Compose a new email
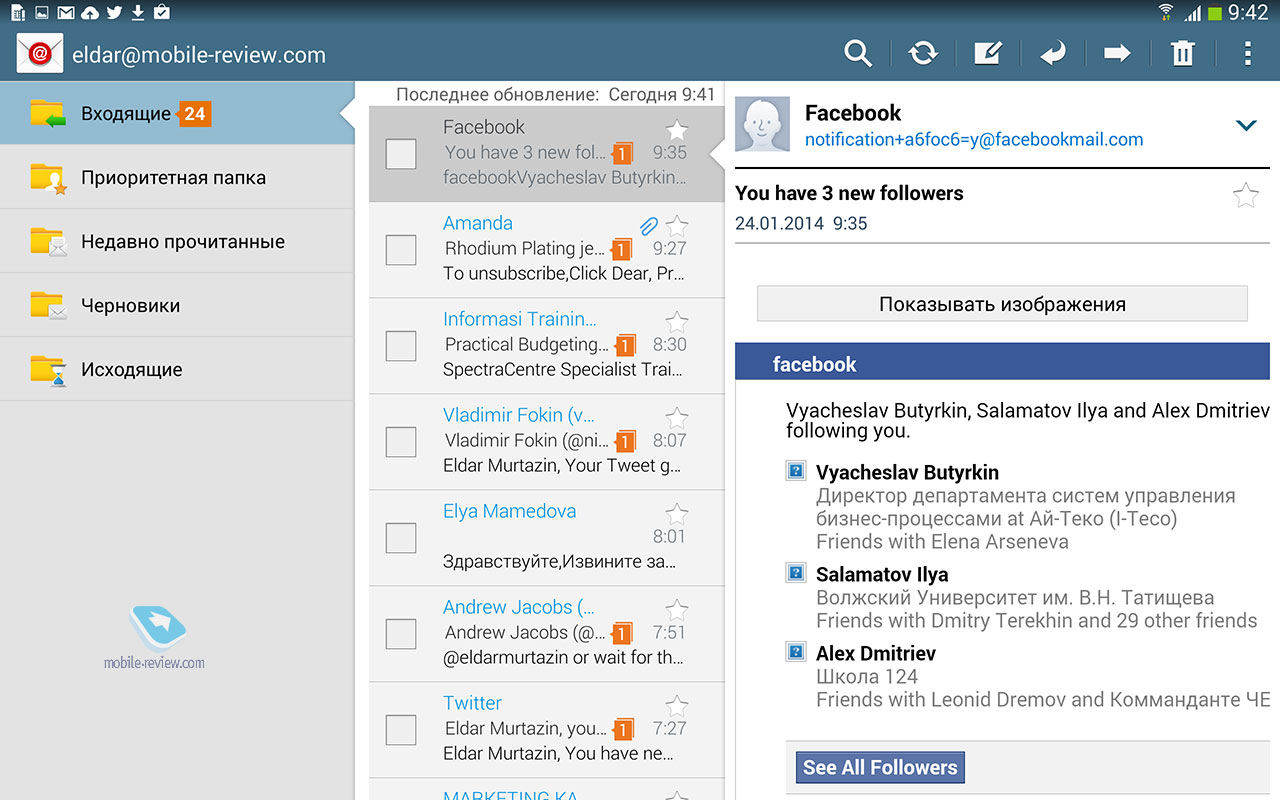 tap(988, 54)
